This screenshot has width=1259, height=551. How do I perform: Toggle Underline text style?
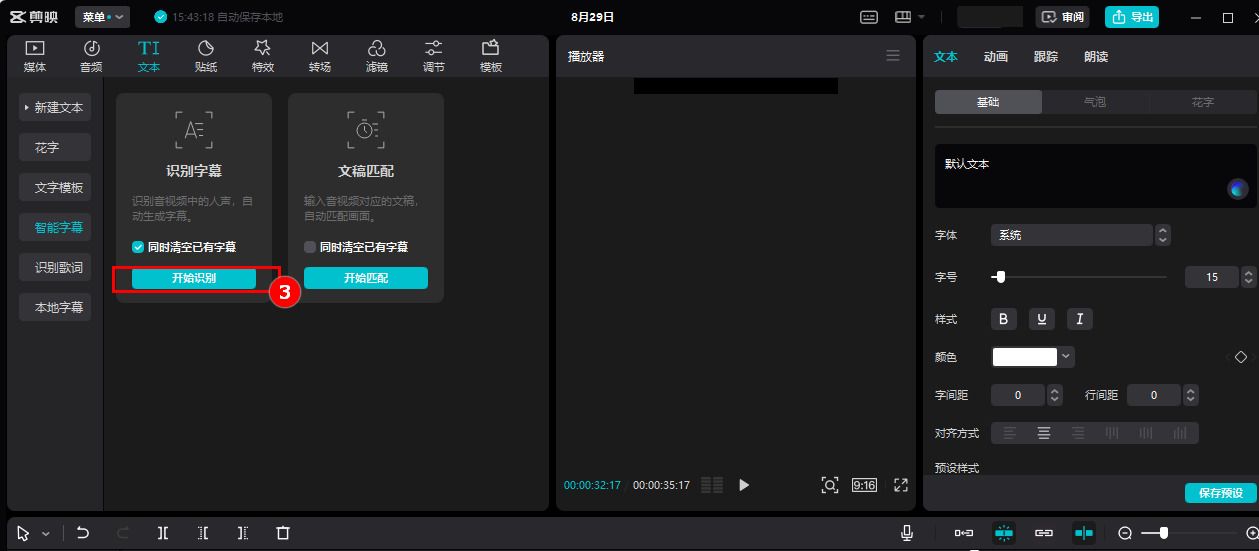[x=1042, y=319]
